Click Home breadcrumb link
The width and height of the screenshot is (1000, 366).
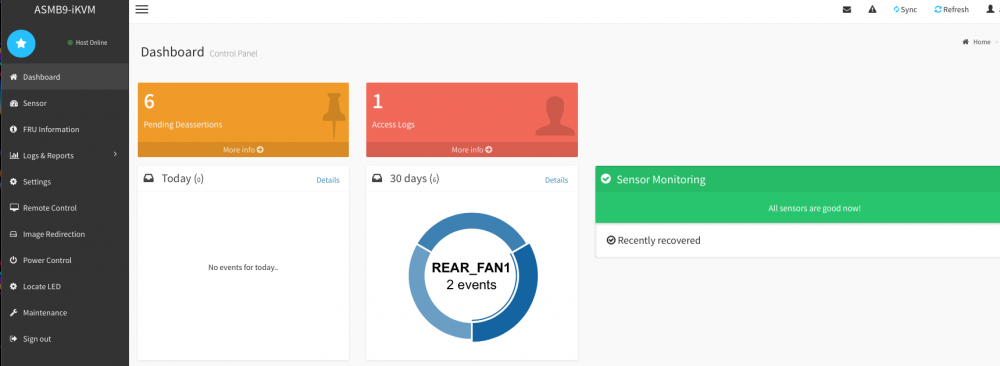click(x=982, y=41)
